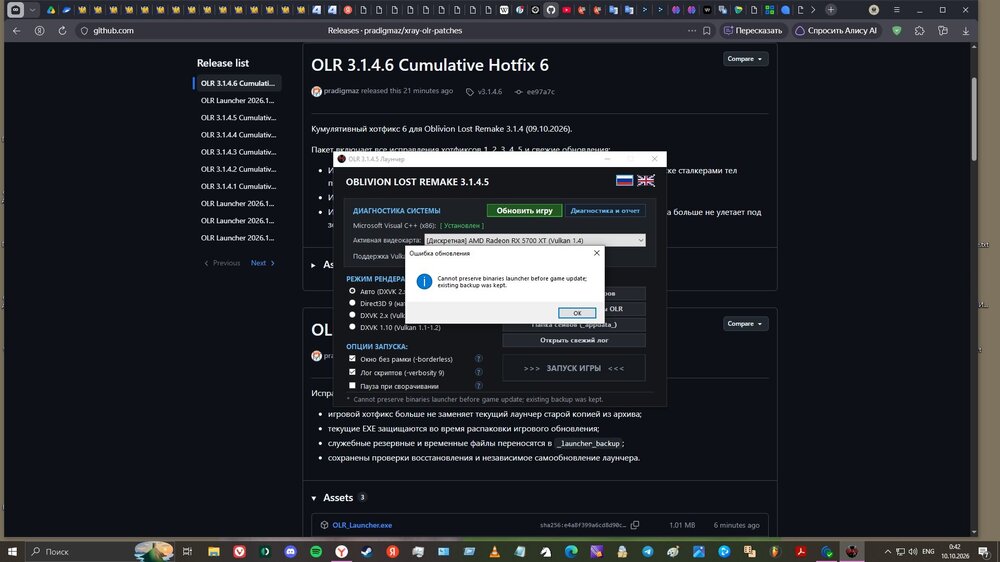Expand the tab list chevron at top left
The width and height of the screenshot is (1000, 562).
(x=32, y=10)
